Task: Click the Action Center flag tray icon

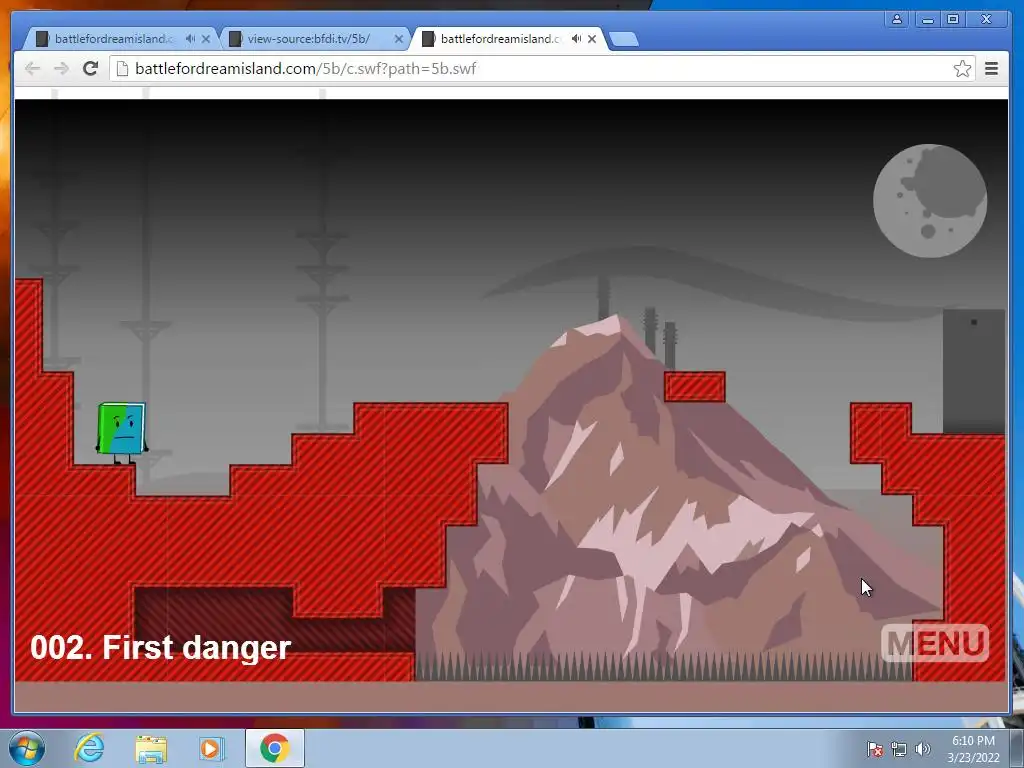Action: [x=874, y=749]
